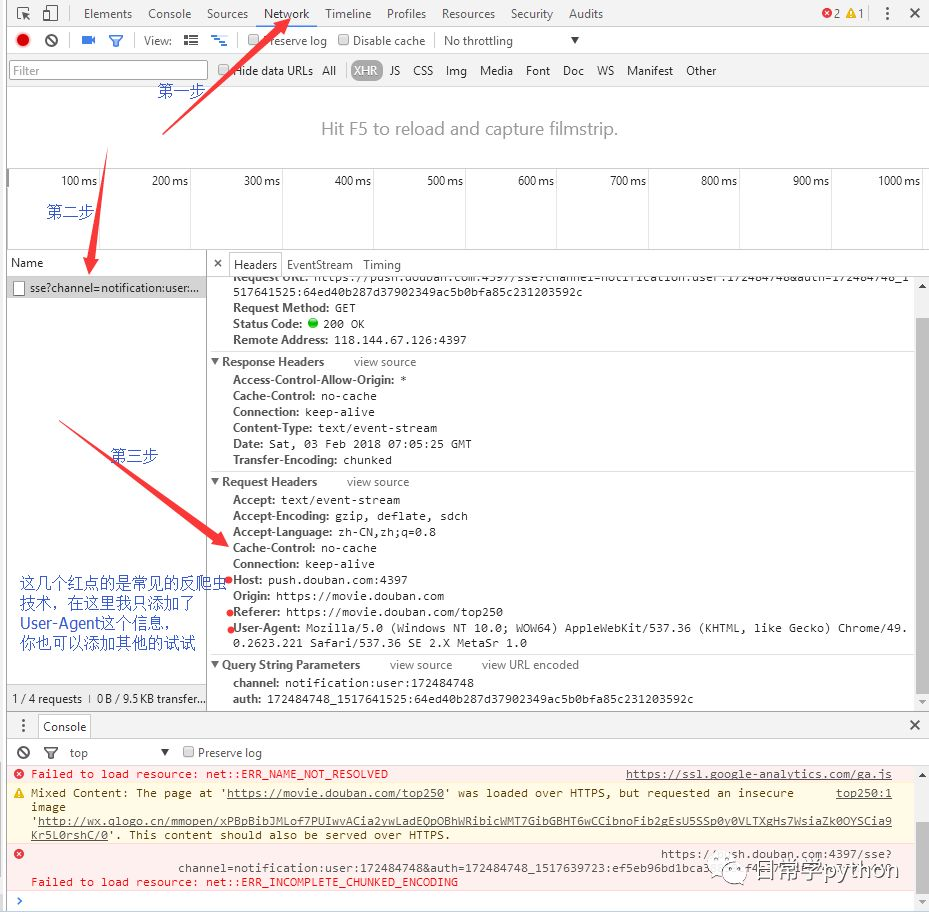Filter requests by Font

click(x=537, y=71)
